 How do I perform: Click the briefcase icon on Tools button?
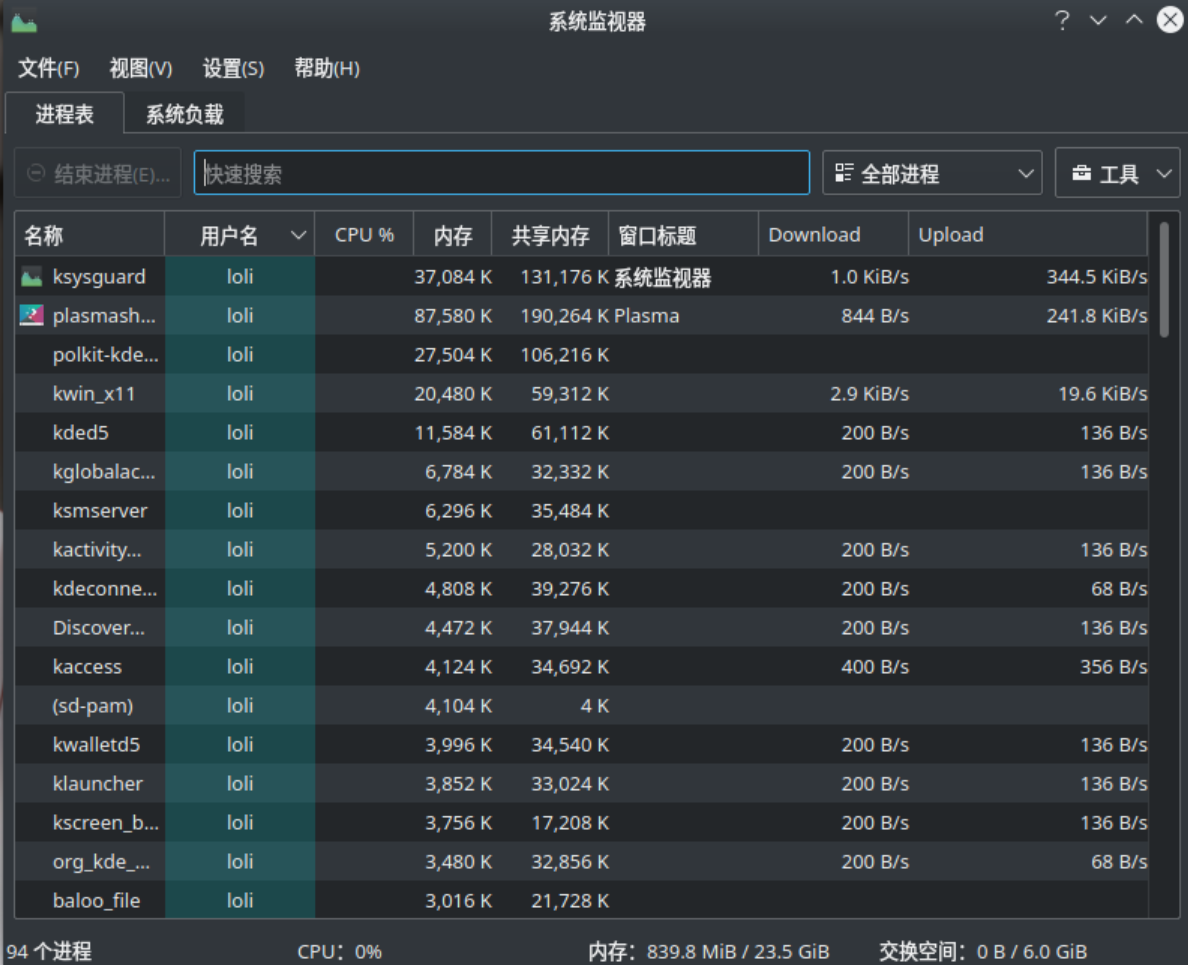coord(1081,174)
